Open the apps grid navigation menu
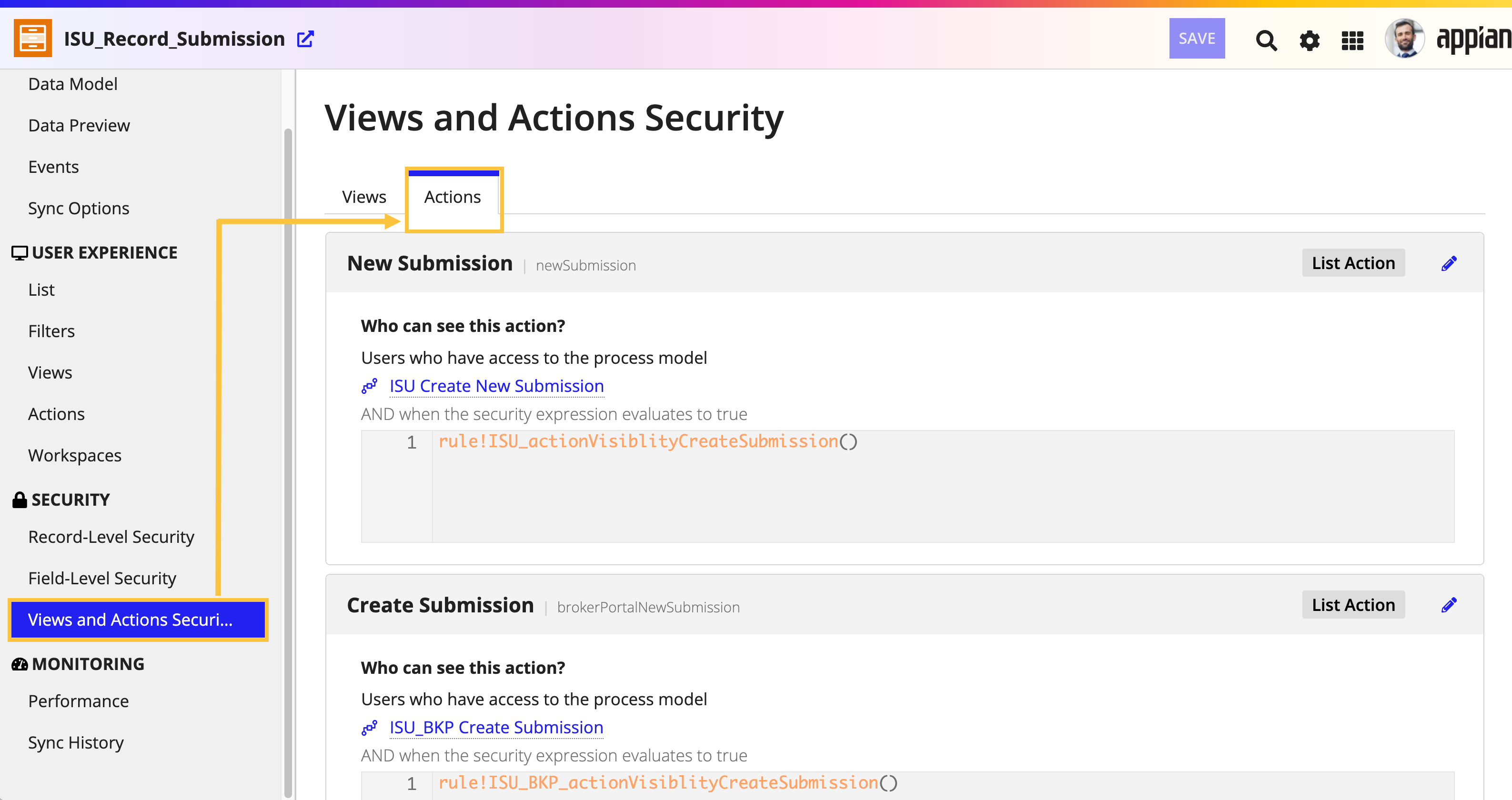 coord(1352,40)
